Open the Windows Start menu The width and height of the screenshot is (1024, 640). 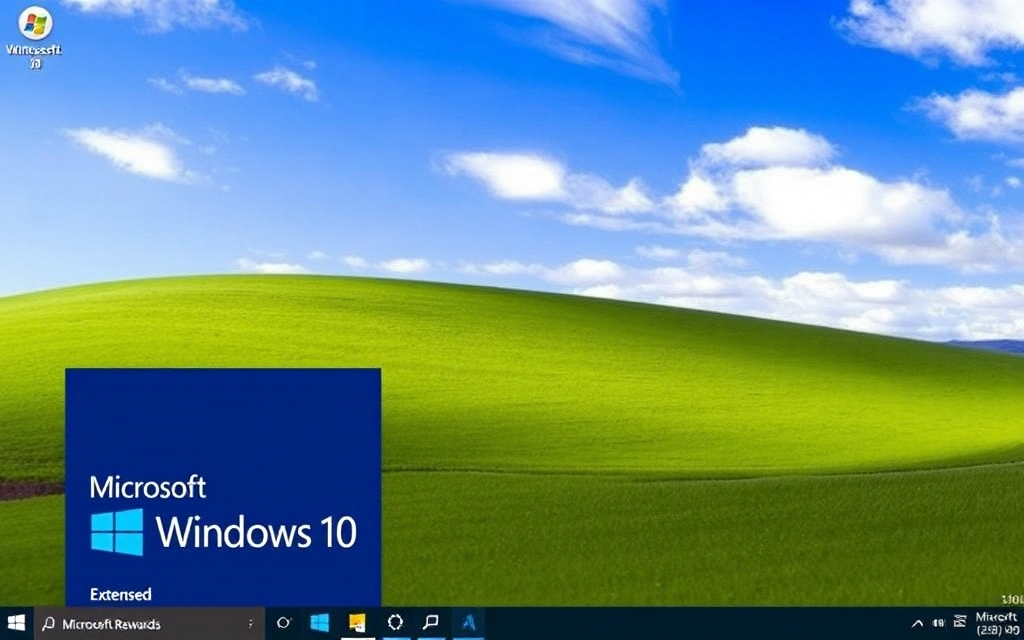(16, 623)
